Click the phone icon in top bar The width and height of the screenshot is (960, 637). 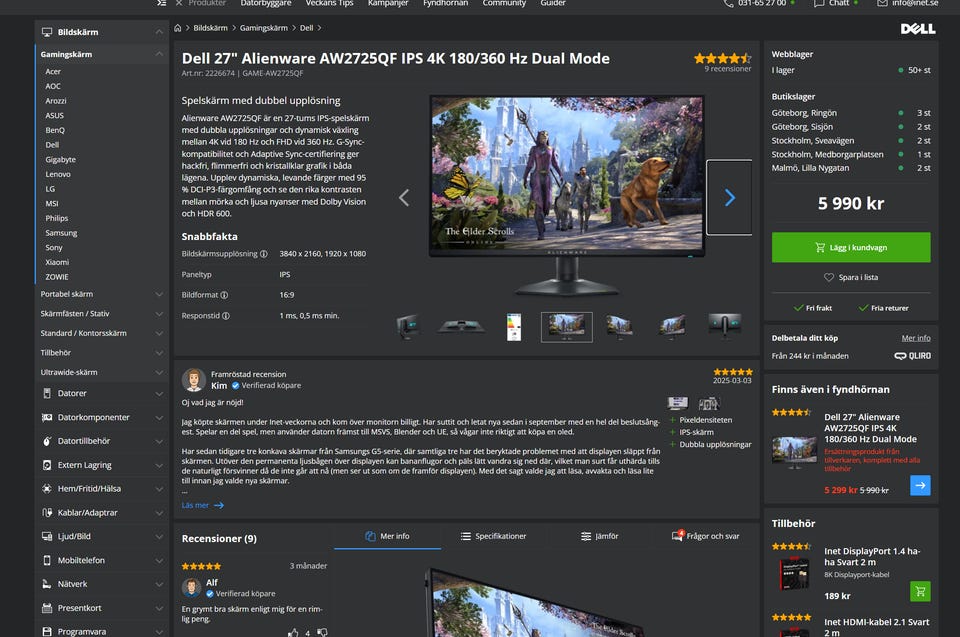pos(729,3)
